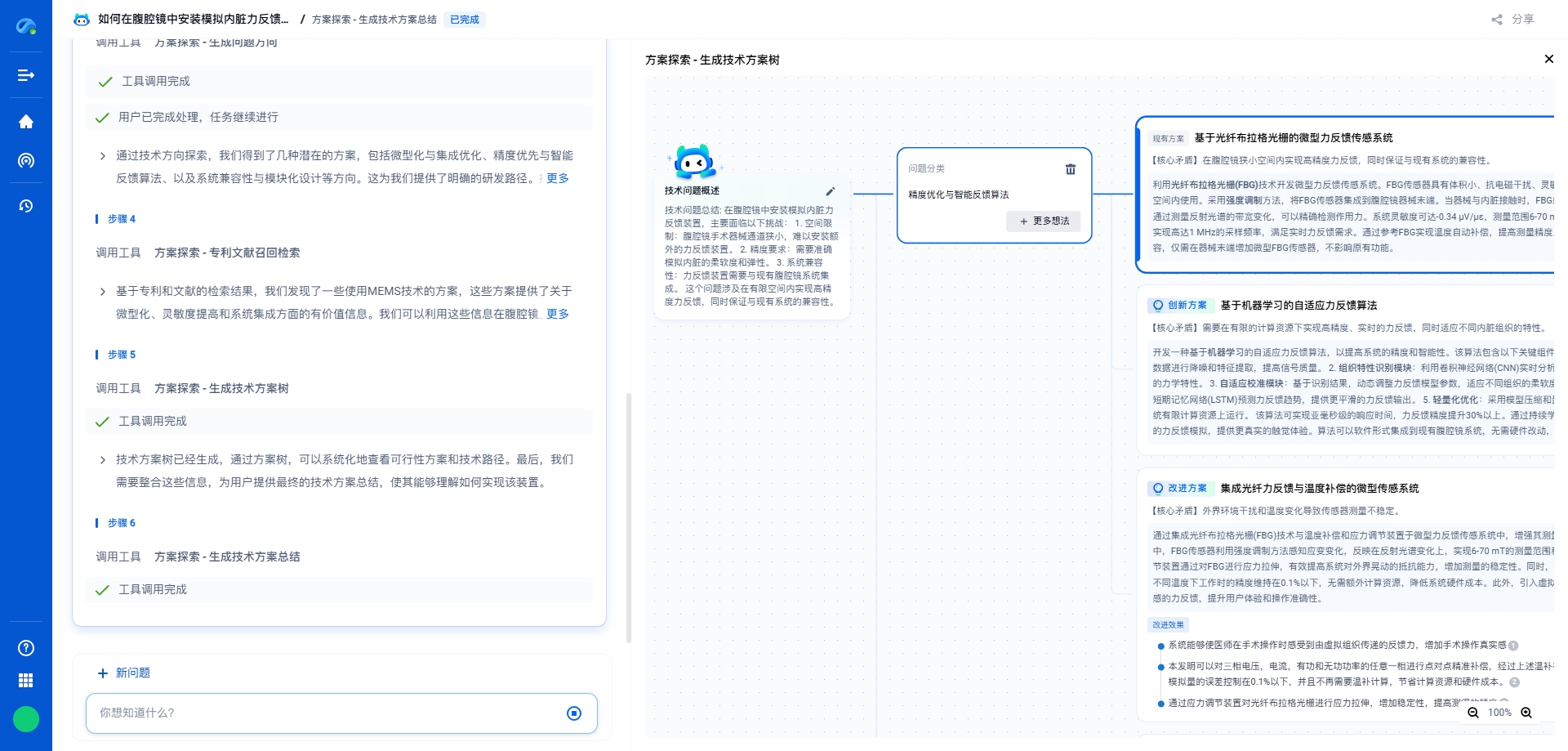Open 更多 link in step 4
The height and width of the screenshot is (751, 1568).
(x=557, y=313)
